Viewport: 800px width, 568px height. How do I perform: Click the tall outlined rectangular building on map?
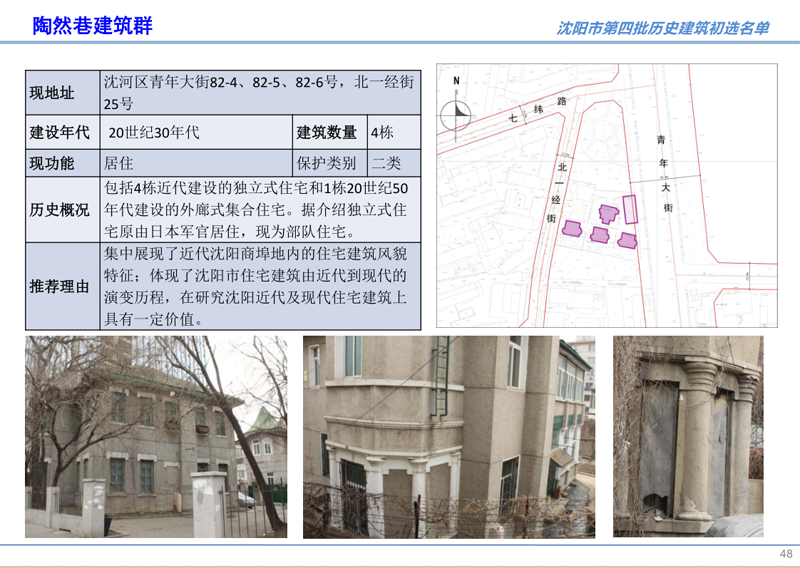click(630, 209)
